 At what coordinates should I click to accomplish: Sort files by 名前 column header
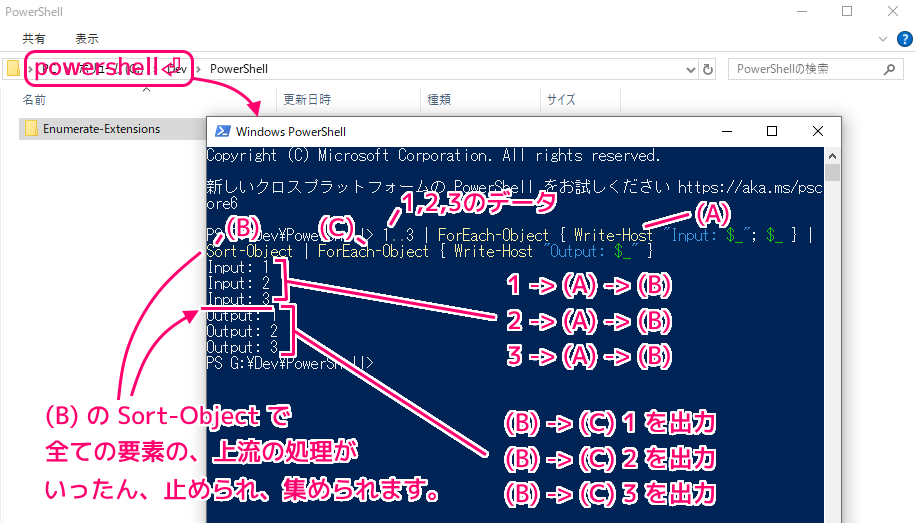click(x=34, y=100)
